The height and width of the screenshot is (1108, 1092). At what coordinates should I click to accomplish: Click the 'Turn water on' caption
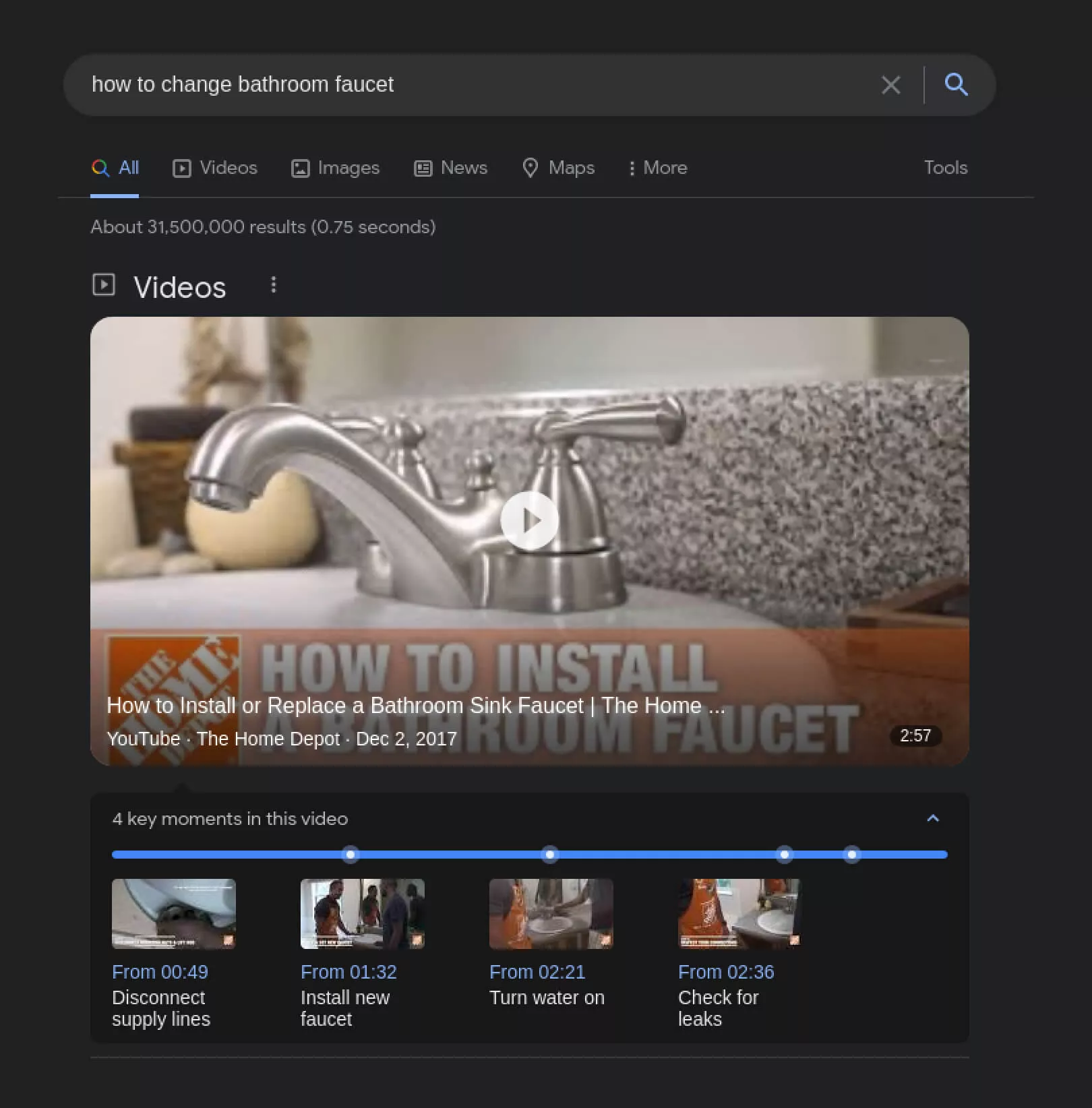547,997
